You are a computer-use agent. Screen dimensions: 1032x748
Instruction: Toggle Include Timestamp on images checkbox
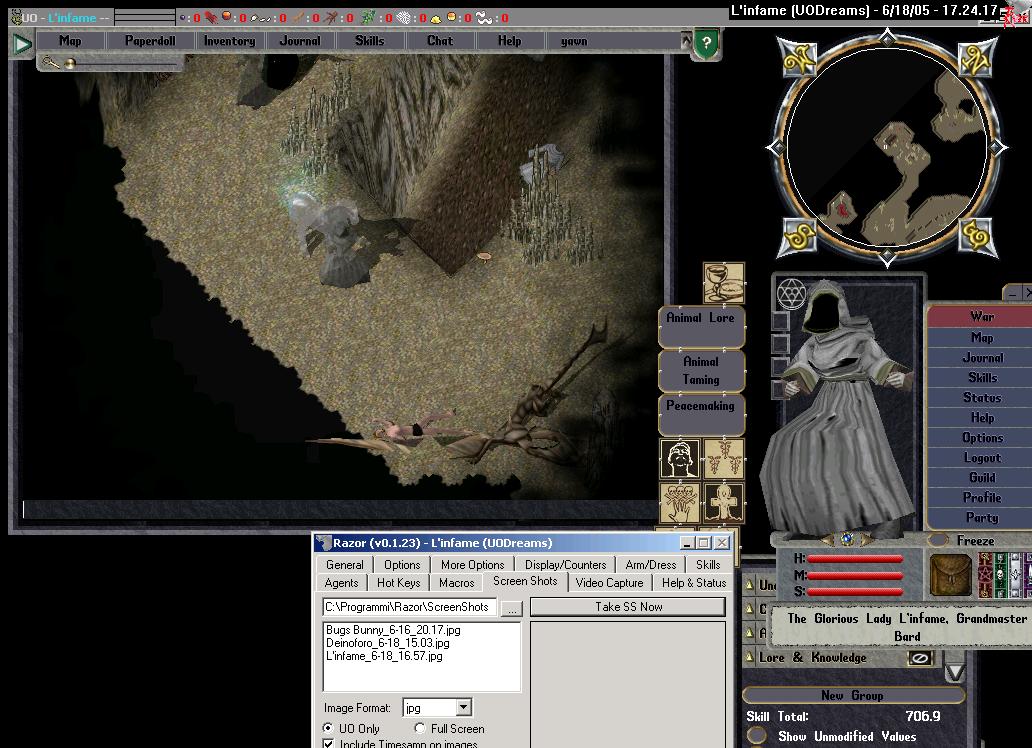click(328, 743)
